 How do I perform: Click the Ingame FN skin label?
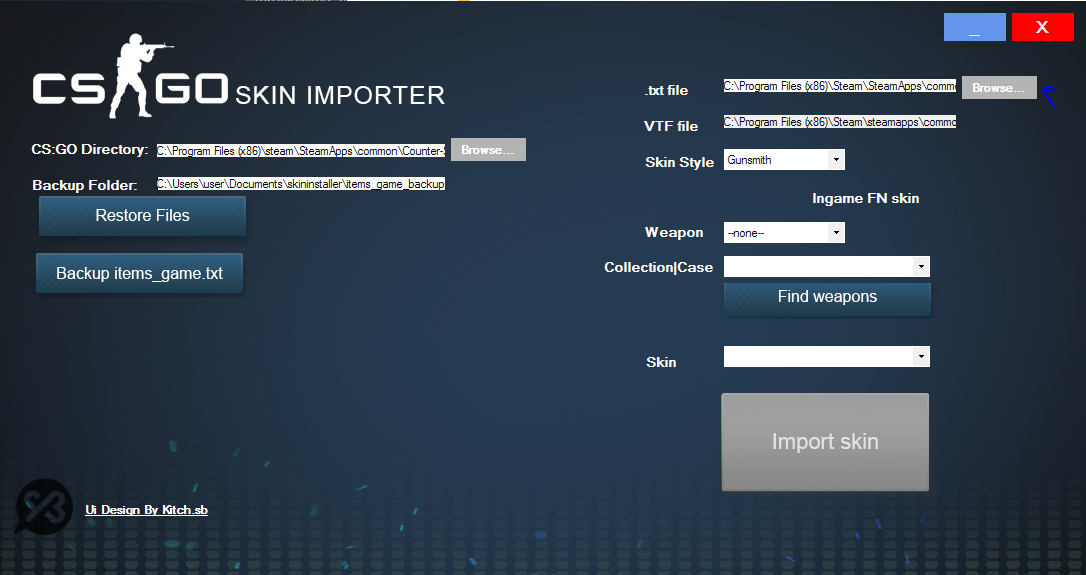[x=865, y=198]
